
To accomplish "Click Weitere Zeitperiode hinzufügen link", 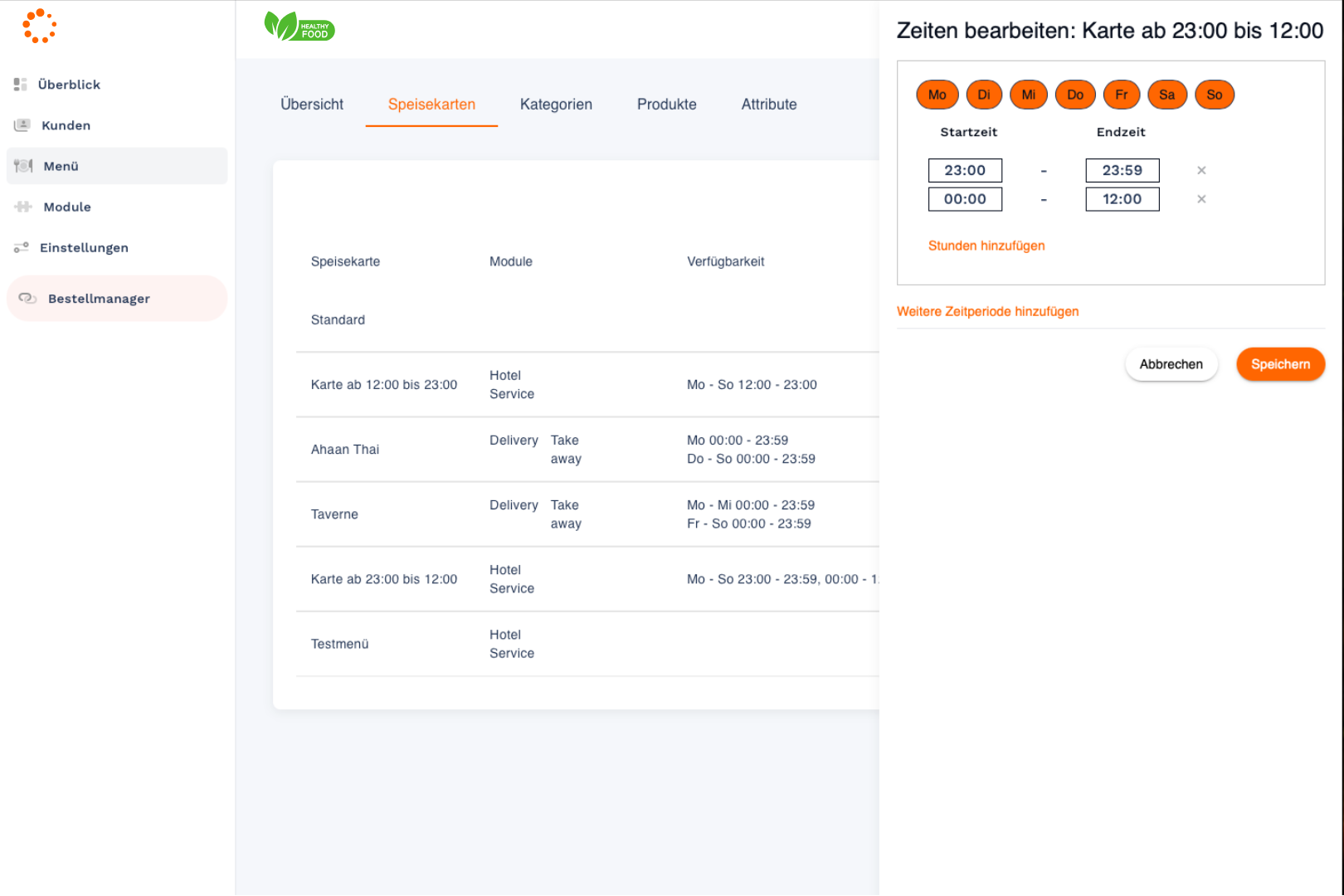I will point(987,312).
